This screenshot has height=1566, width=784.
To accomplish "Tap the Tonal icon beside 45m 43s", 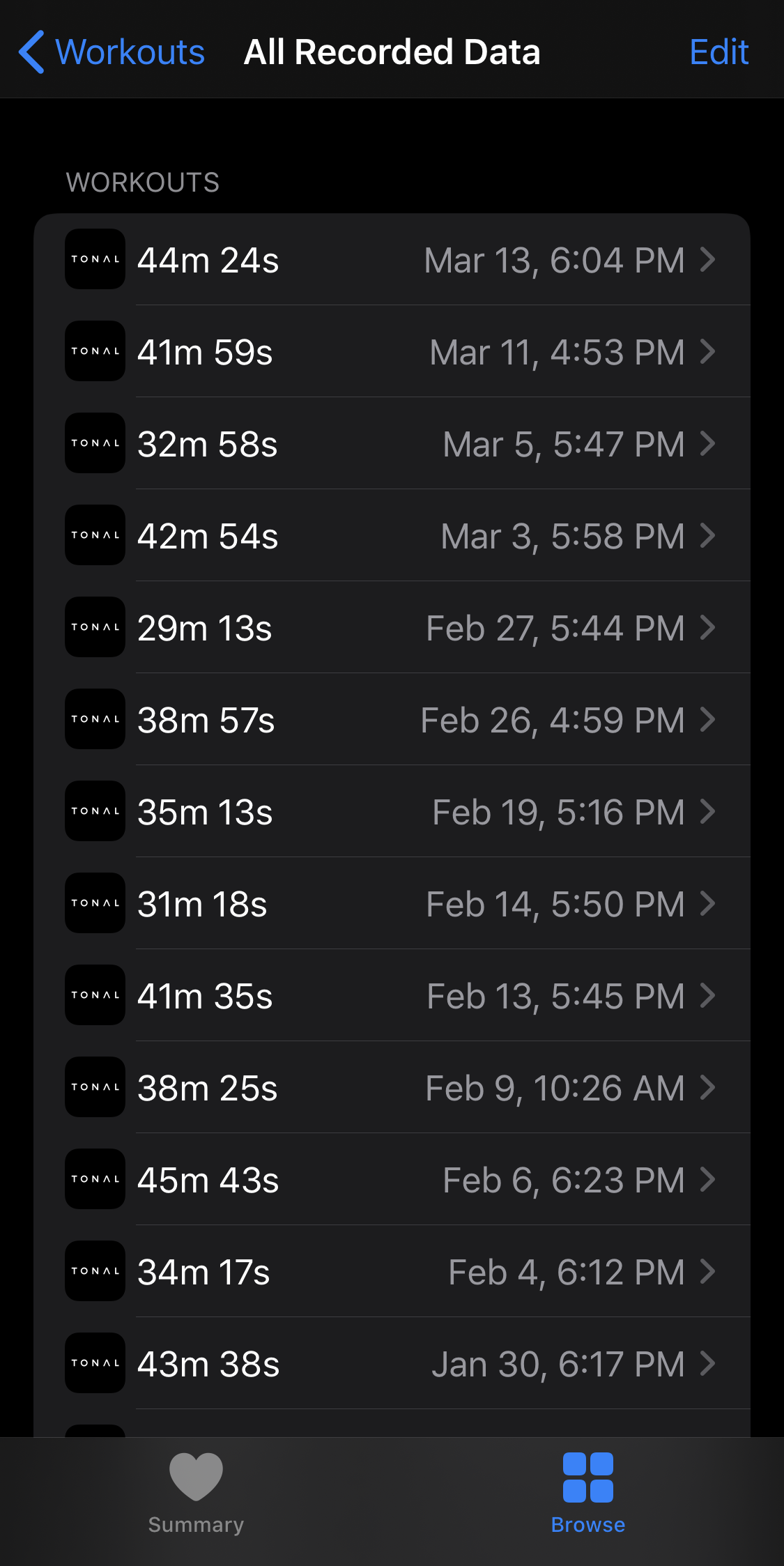I will pos(95,1179).
